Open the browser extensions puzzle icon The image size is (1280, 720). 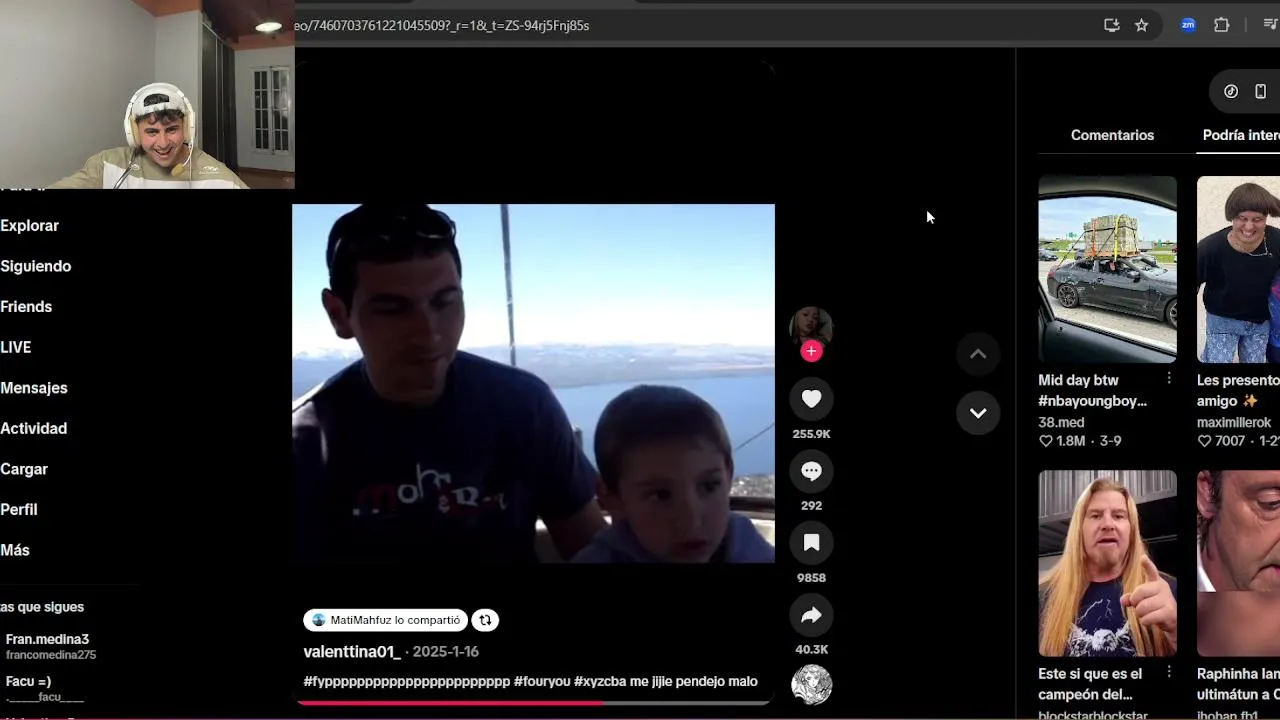click(x=1221, y=25)
